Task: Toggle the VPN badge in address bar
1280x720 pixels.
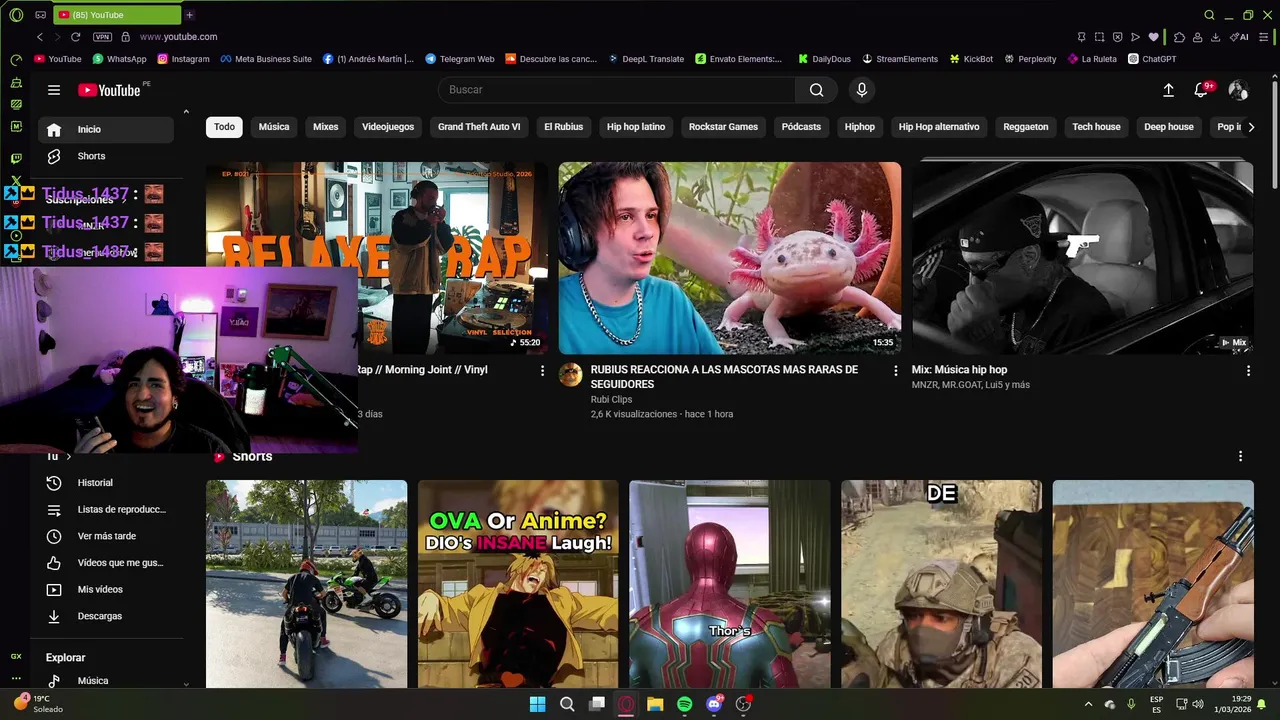Action: tap(102, 37)
